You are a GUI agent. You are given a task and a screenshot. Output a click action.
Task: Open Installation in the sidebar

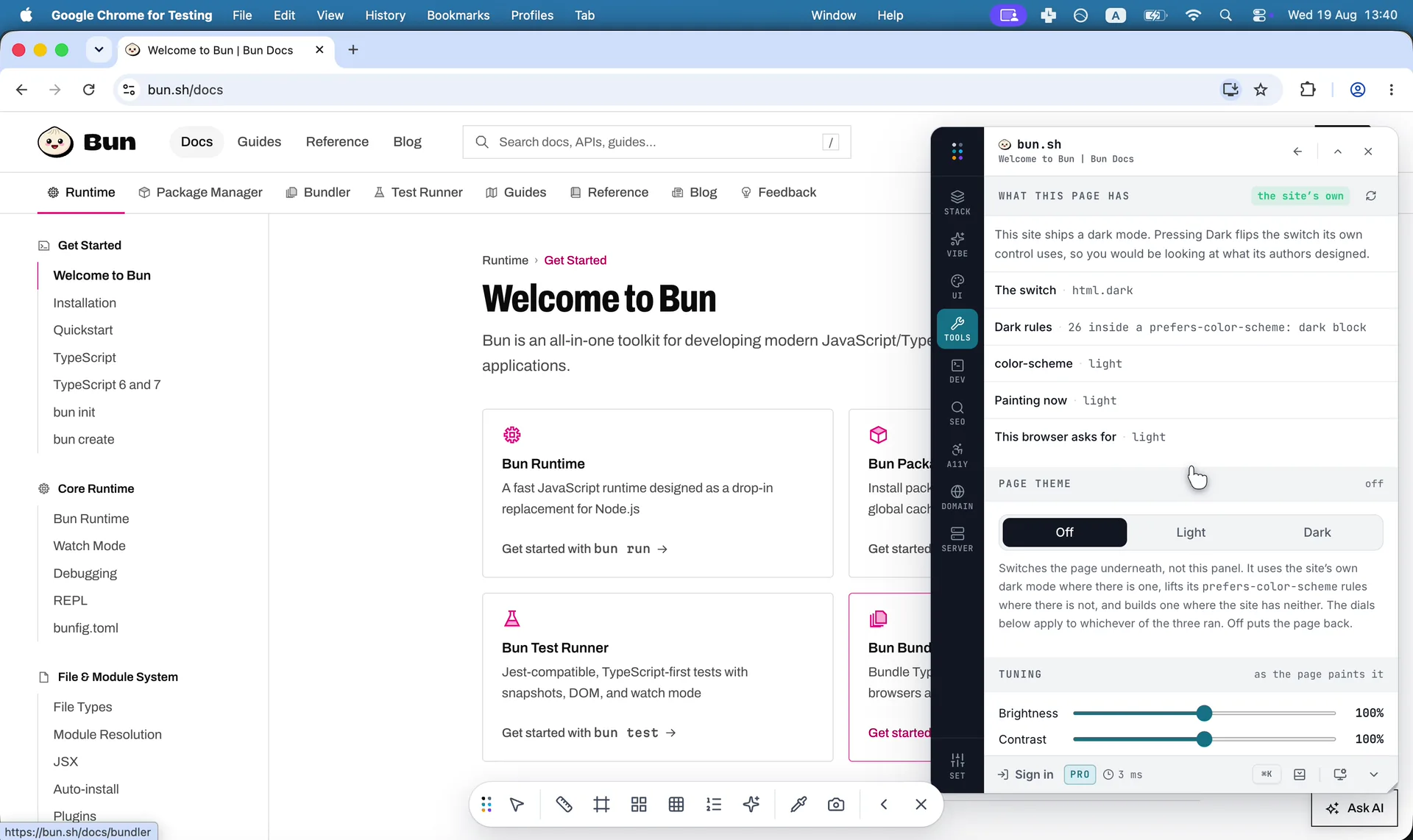point(85,303)
